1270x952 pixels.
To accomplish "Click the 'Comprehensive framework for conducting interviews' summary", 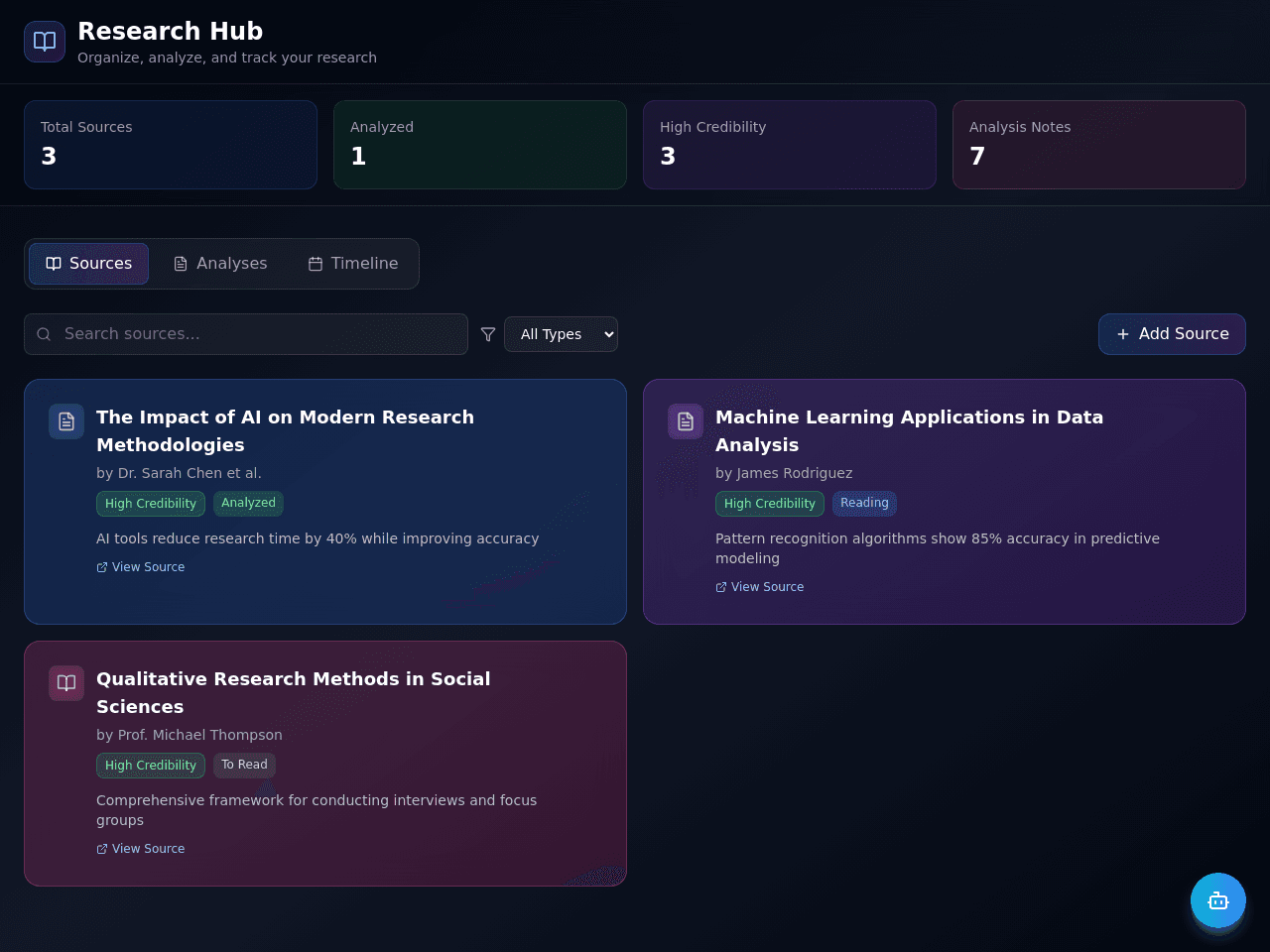I will point(317,810).
